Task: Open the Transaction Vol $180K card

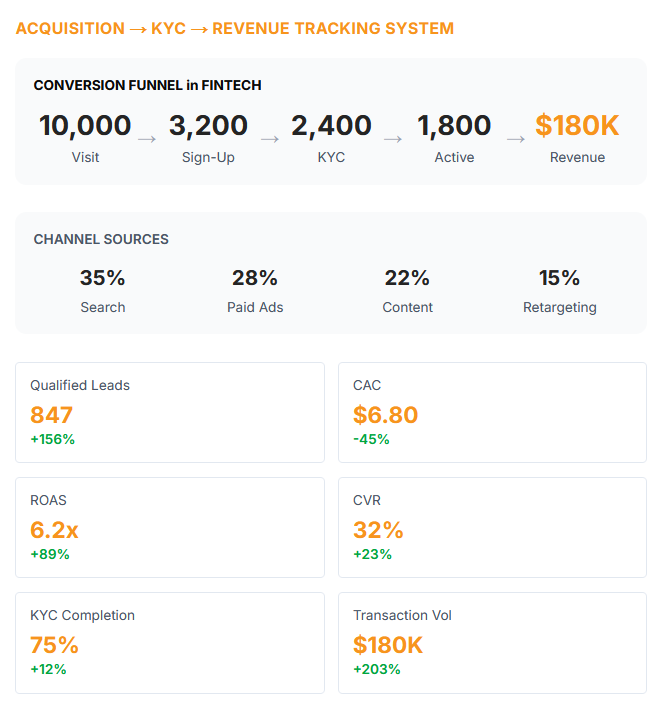Action: tap(492, 642)
